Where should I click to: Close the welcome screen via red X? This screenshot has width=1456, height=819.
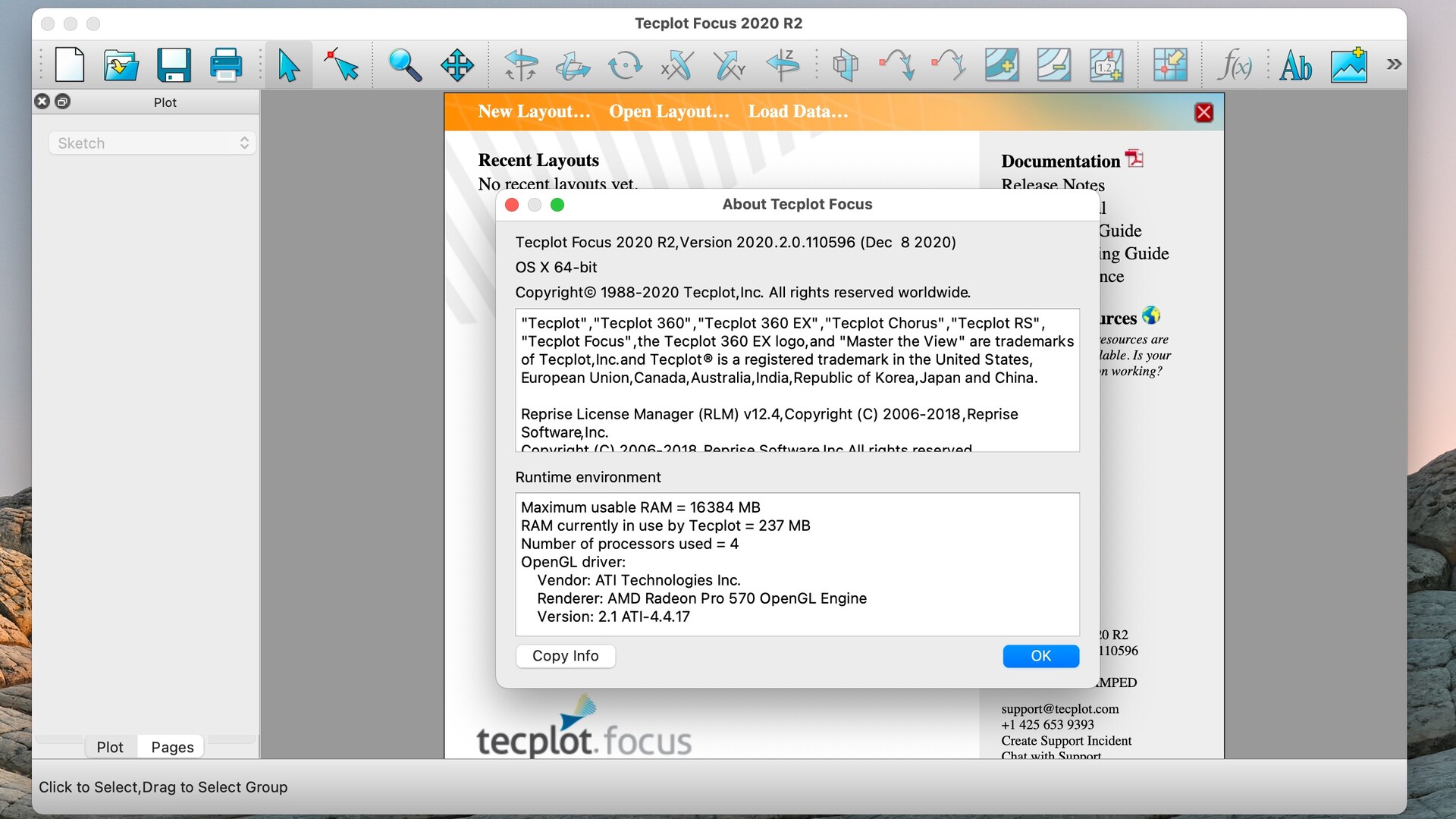coord(1203,111)
